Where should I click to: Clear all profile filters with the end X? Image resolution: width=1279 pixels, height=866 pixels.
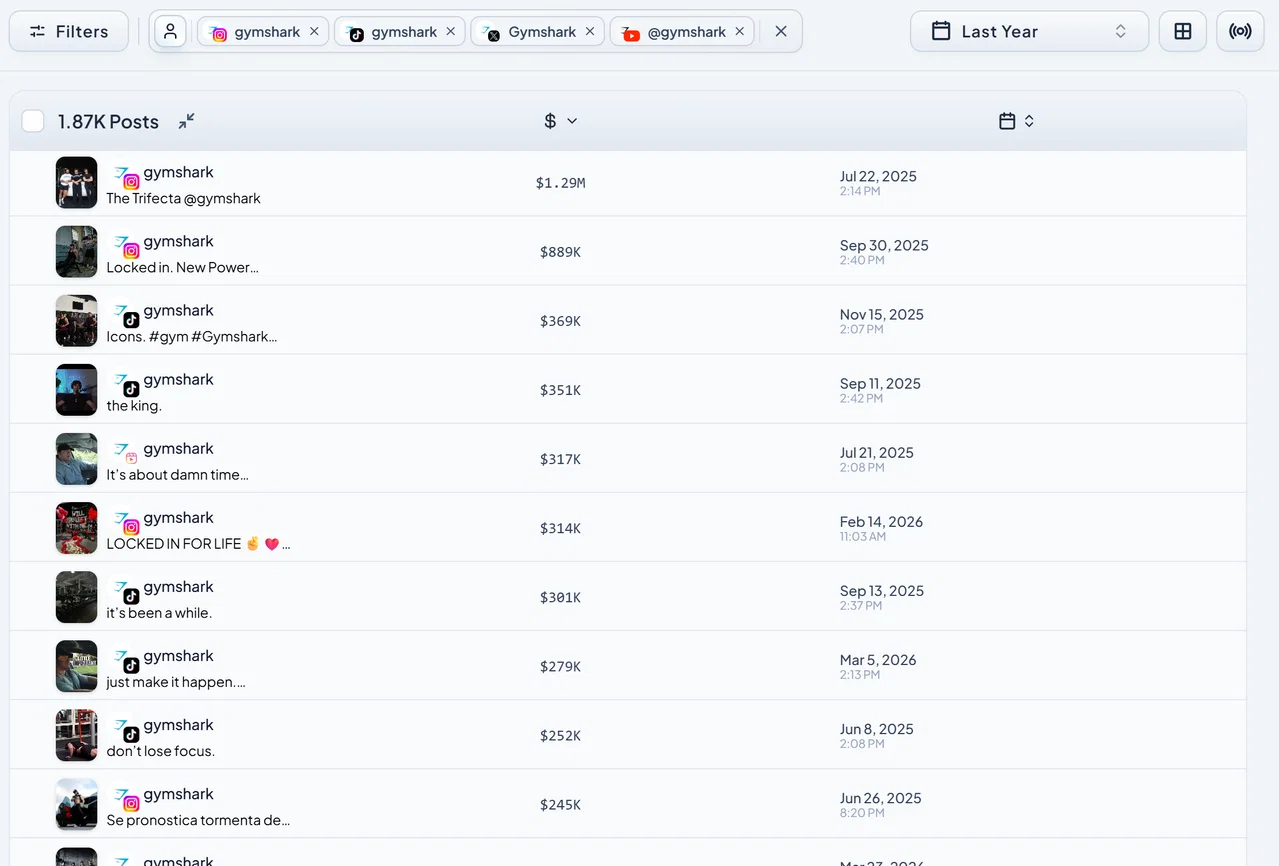click(781, 32)
